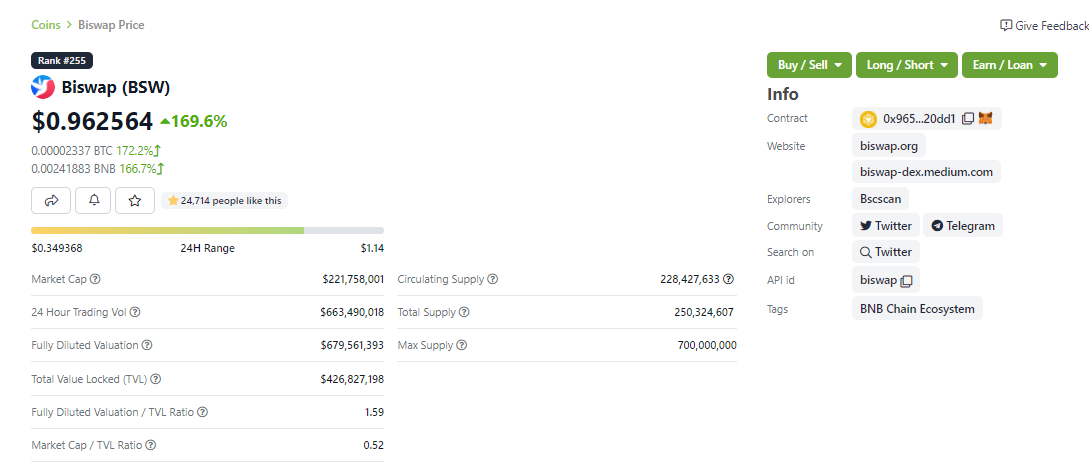Copy the biswap API id

[x=906, y=281]
